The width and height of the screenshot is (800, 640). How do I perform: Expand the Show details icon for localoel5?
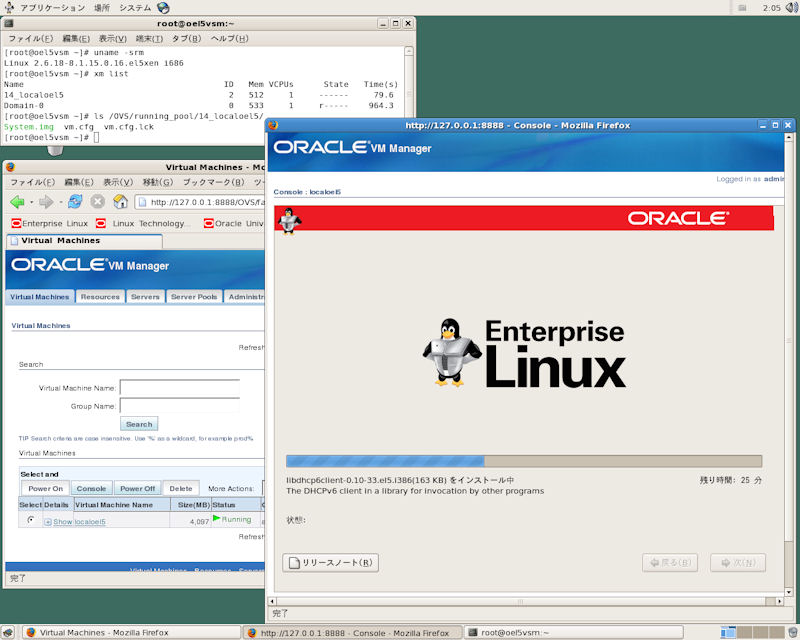(x=48, y=522)
